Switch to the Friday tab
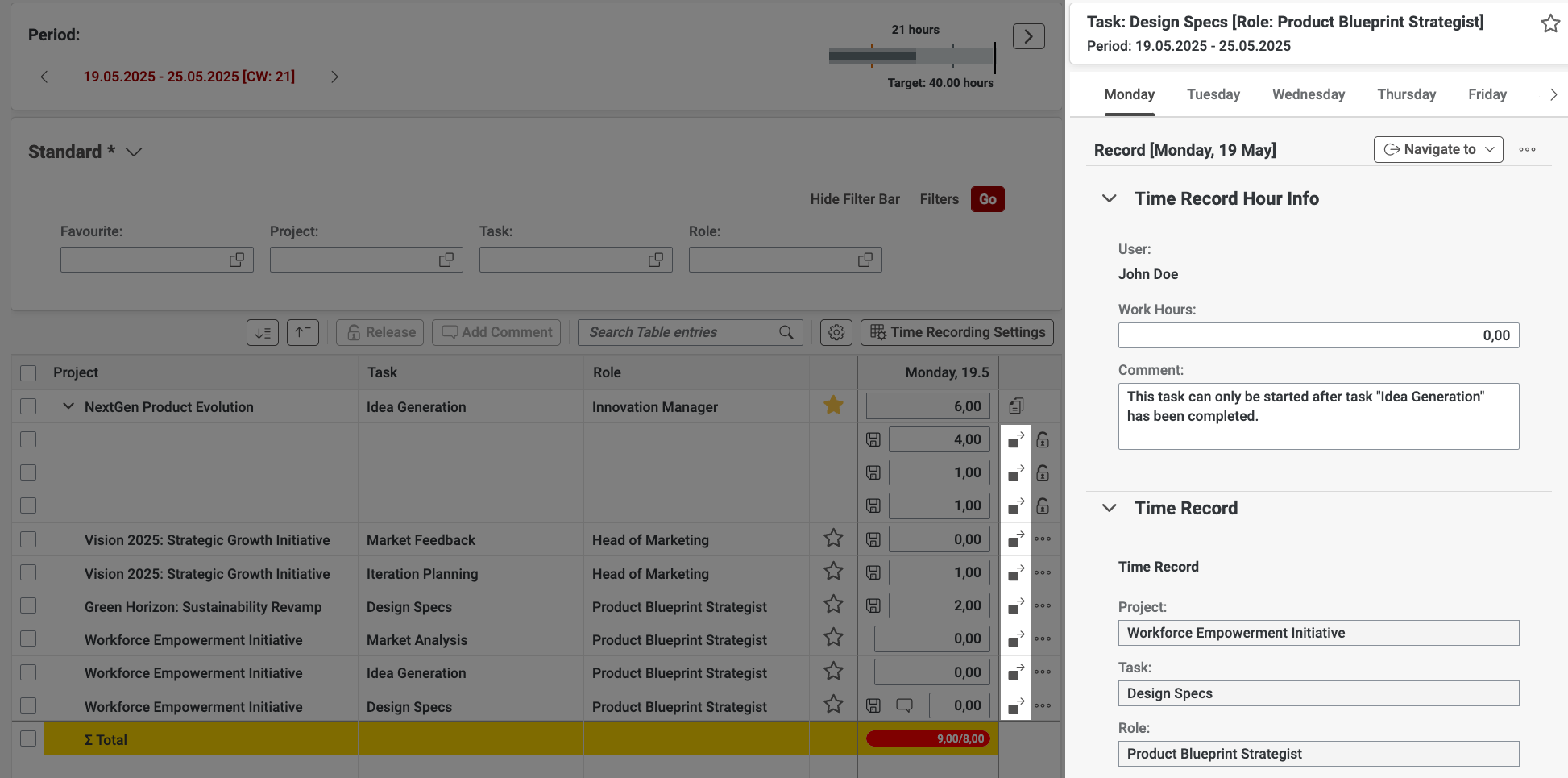 click(x=1487, y=94)
